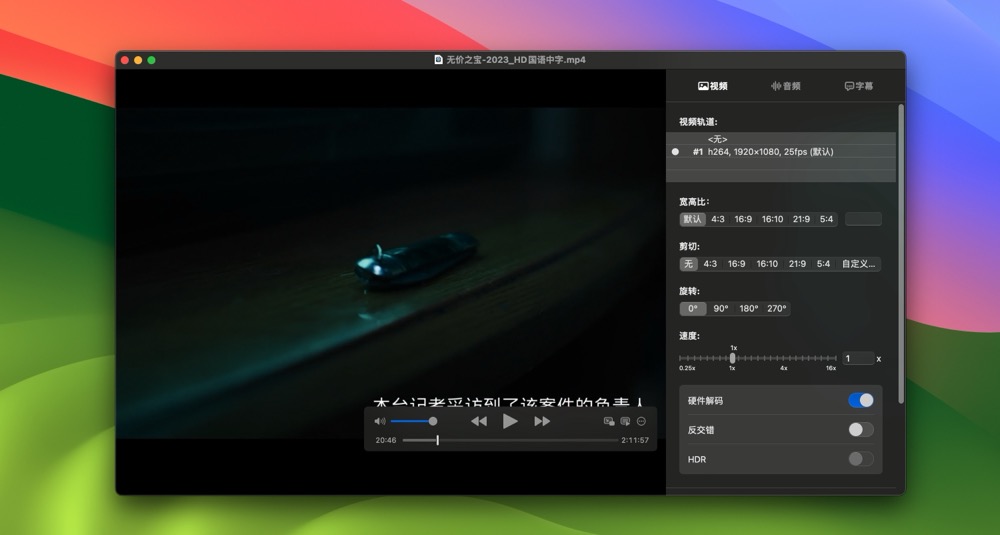Set aspect ratio to 默认

pos(693,219)
